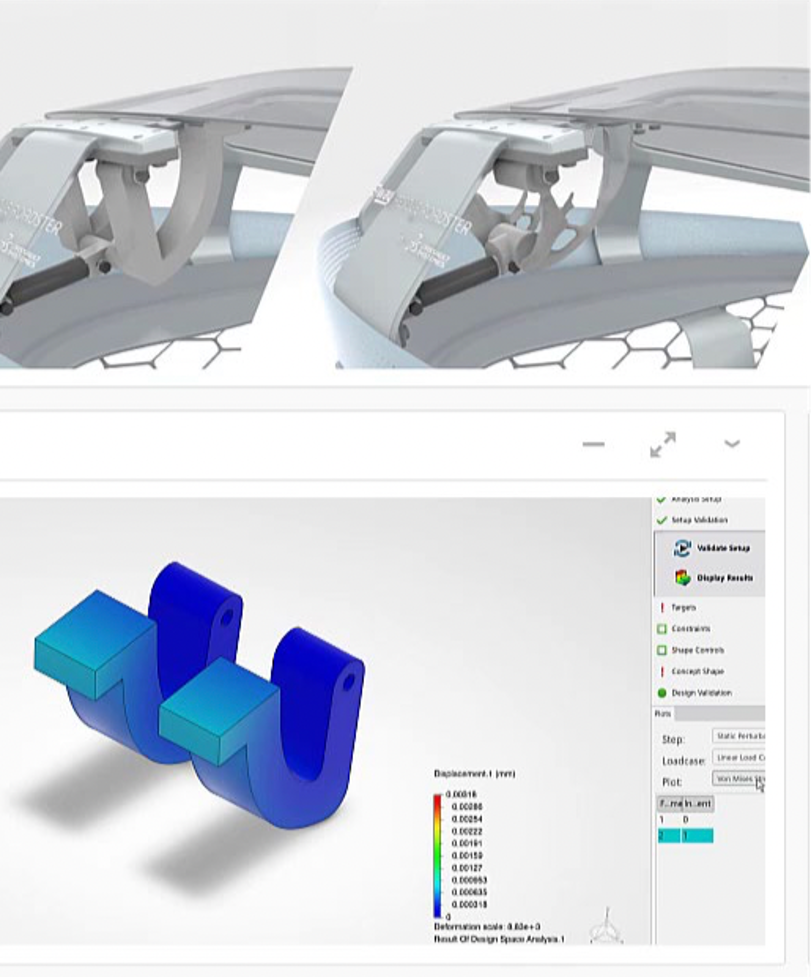Open the Loadcase dropdown
The width and height of the screenshot is (812, 977).
[x=738, y=758]
